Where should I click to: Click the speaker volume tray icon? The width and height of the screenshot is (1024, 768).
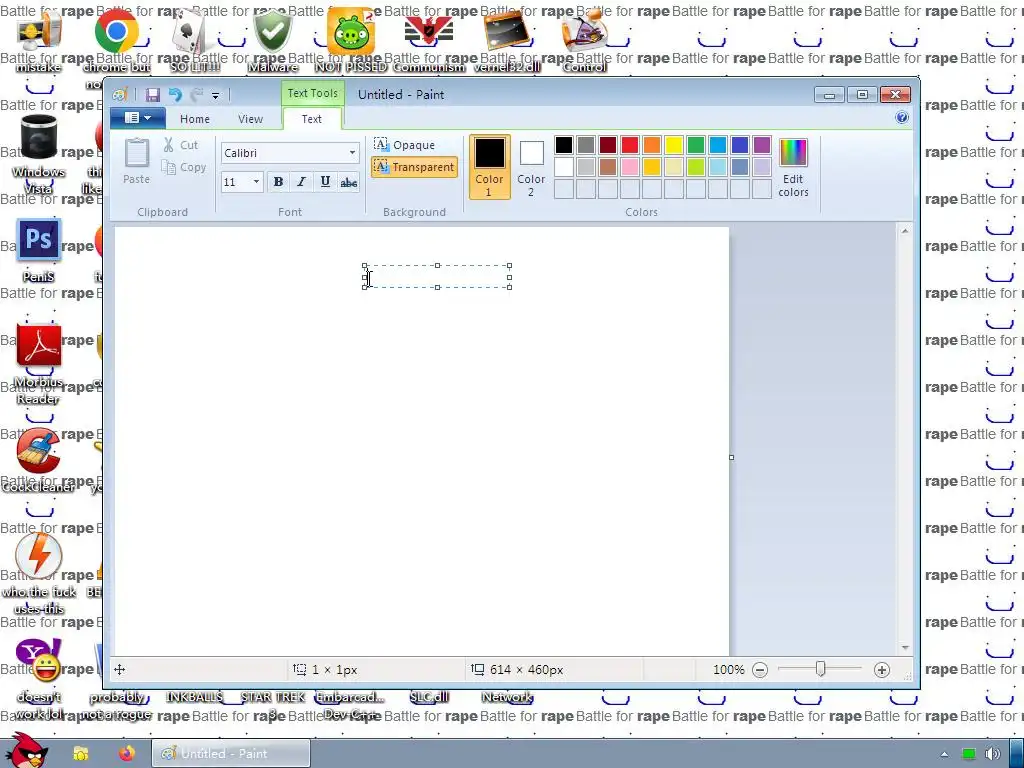tap(993, 754)
